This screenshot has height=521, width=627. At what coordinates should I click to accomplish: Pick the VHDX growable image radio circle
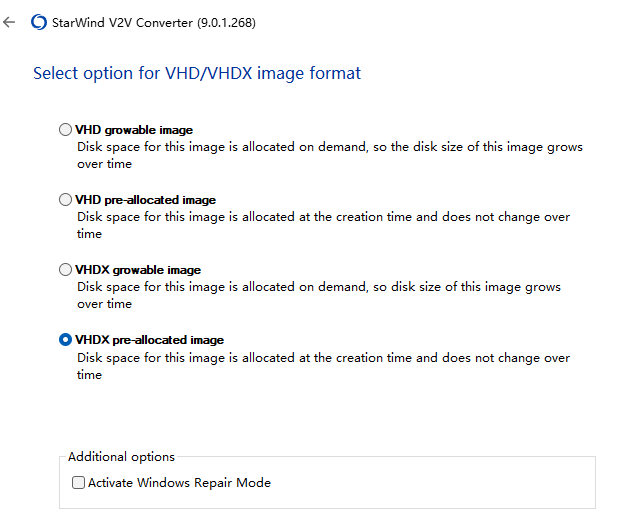(66, 270)
